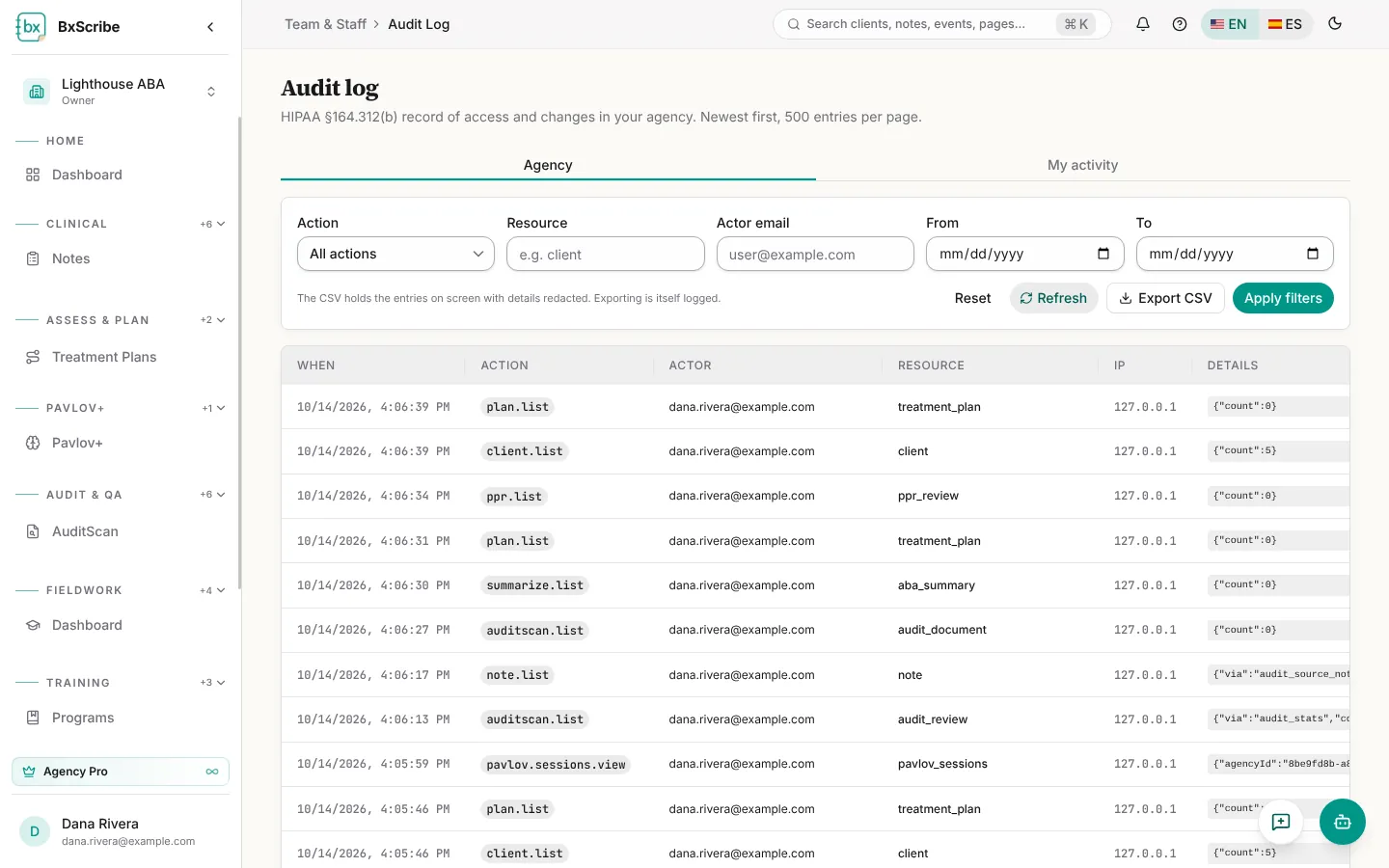Open the To date calendar picker icon
Image resolution: width=1389 pixels, height=868 pixels.
(x=1313, y=254)
